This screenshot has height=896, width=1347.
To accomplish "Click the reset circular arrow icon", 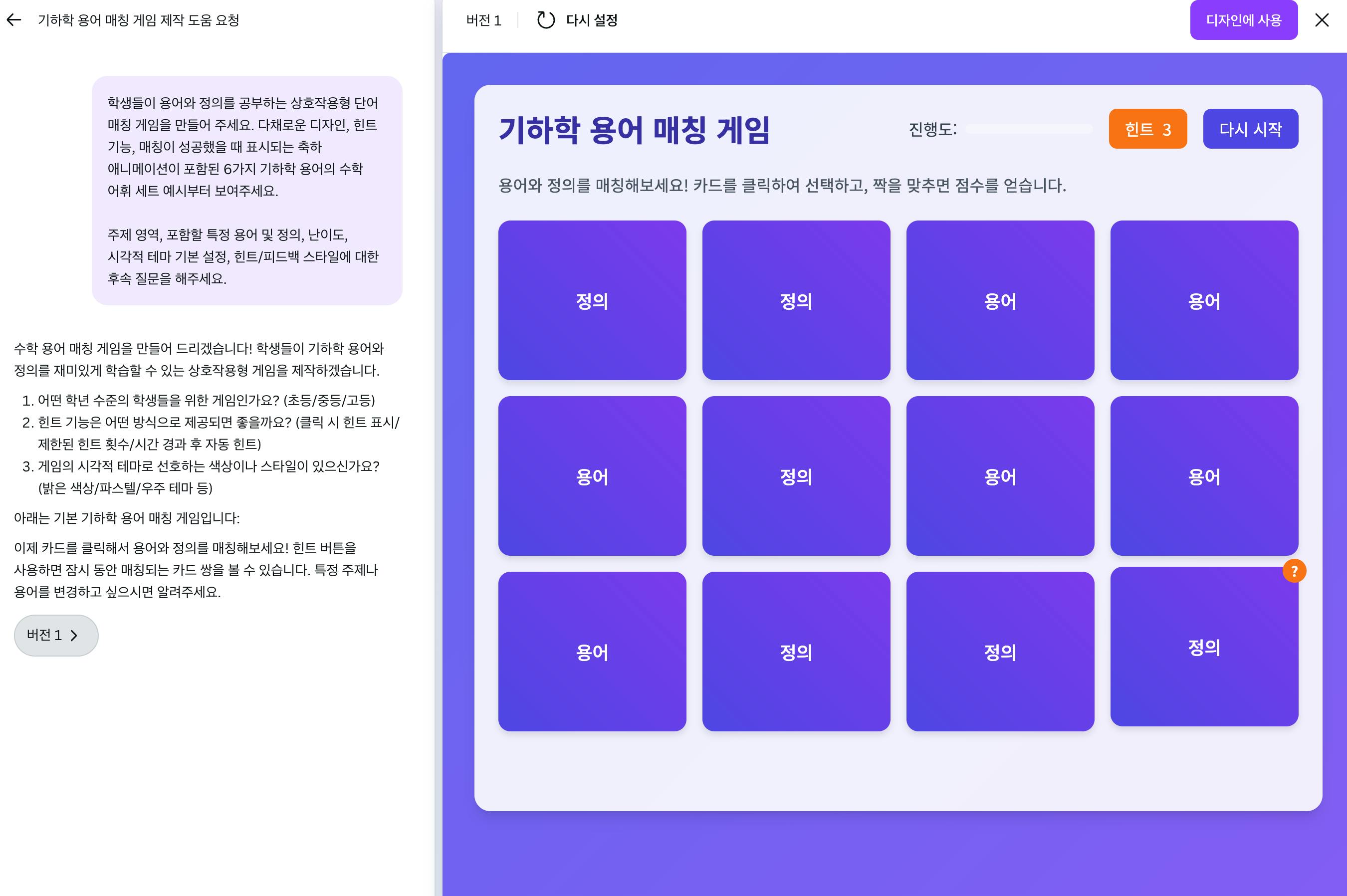I will pyautogui.click(x=546, y=20).
